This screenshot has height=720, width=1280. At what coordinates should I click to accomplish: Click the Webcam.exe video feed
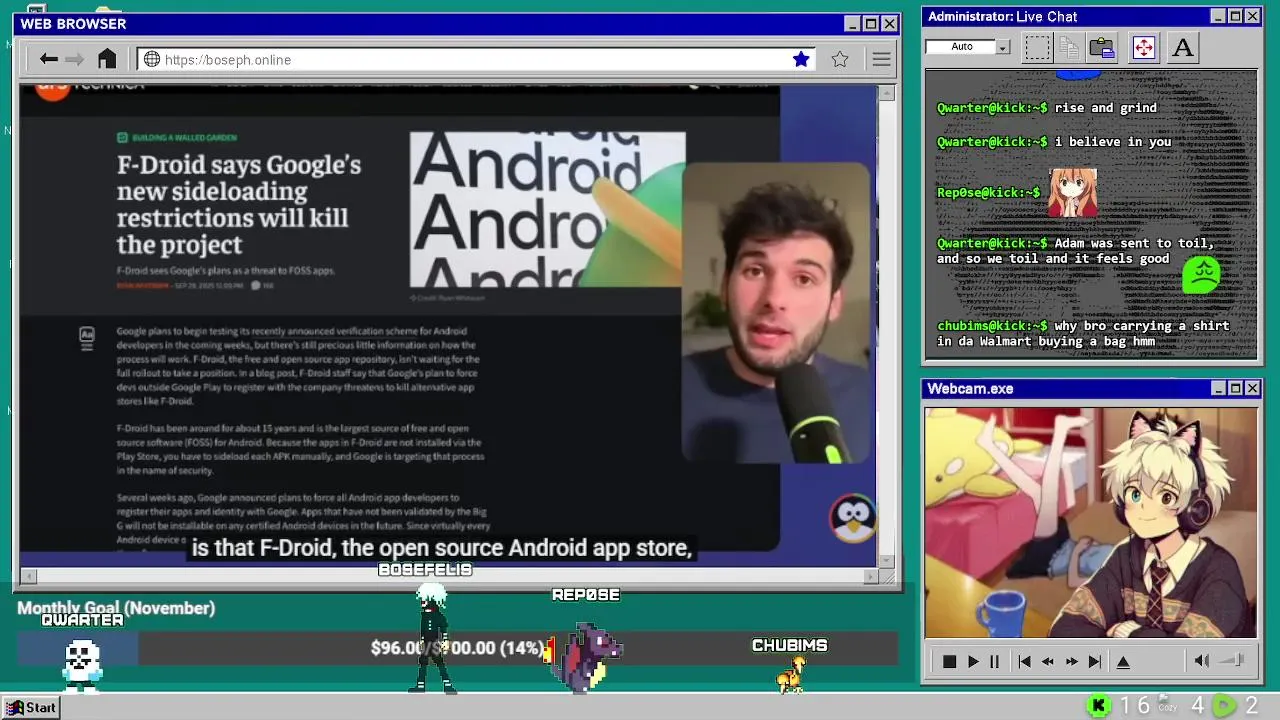click(x=1090, y=522)
